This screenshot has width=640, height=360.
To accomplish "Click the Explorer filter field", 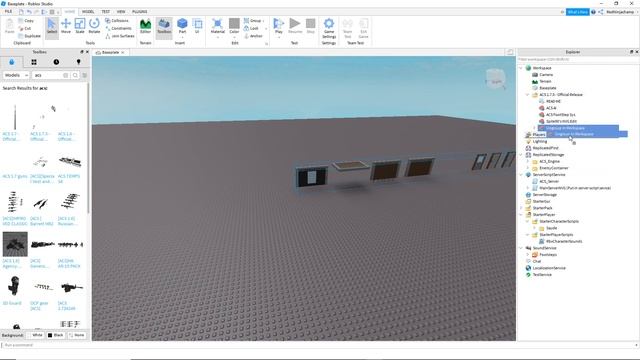I will coord(577,60).
